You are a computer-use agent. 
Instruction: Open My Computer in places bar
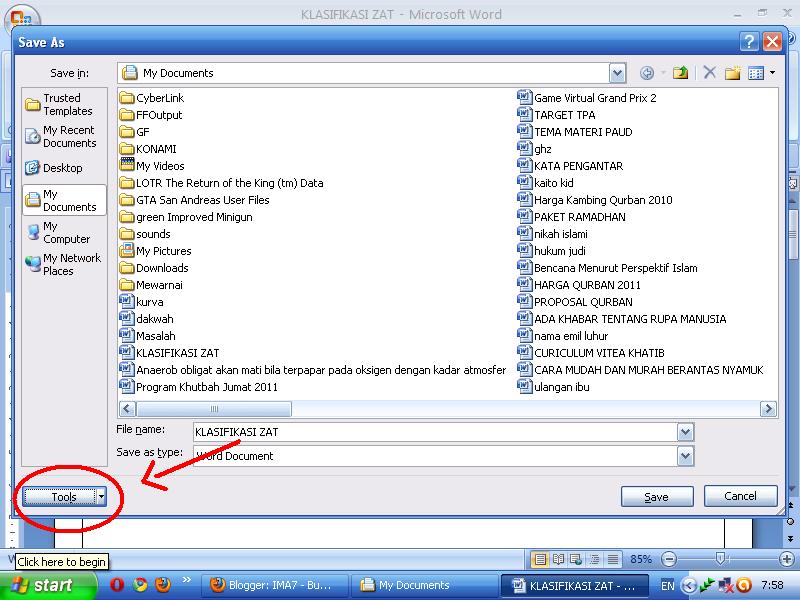pyautogui.click(x=64, y=232)
